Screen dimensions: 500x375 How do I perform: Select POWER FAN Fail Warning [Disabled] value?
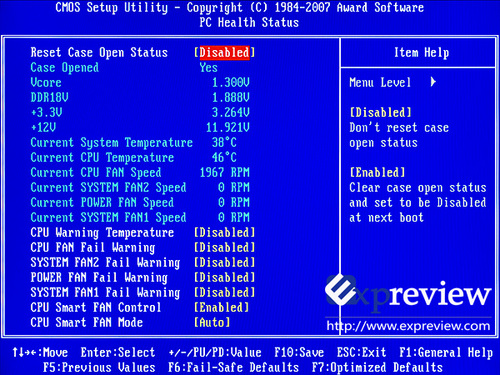click(x=225, y=278)
